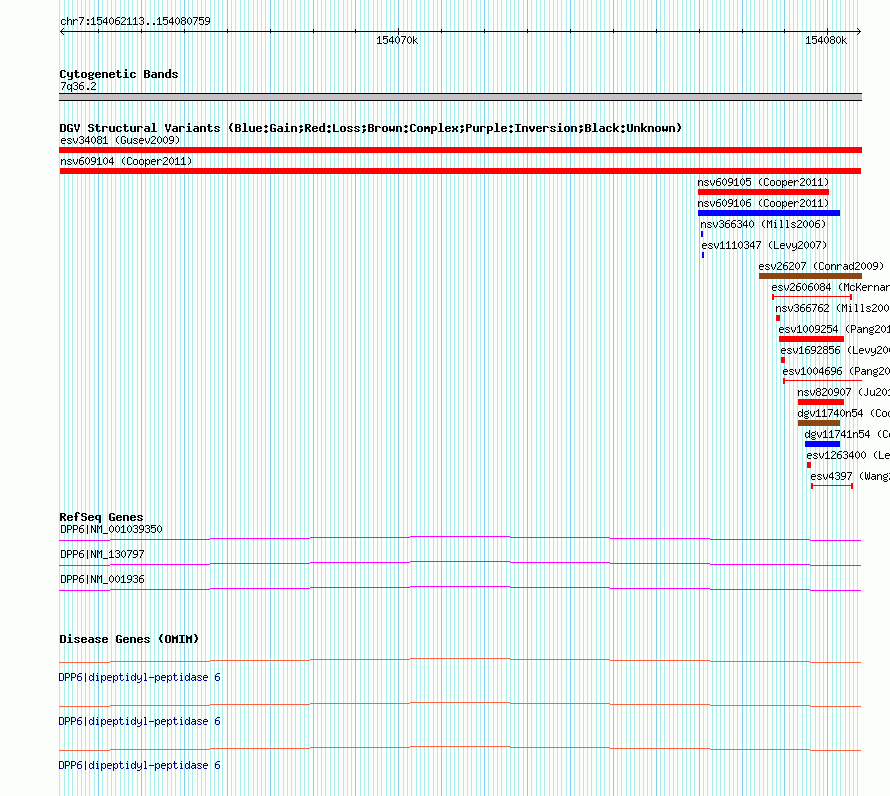Click the chr7:154062113..154080759 coordinate label

pos(135,21)
